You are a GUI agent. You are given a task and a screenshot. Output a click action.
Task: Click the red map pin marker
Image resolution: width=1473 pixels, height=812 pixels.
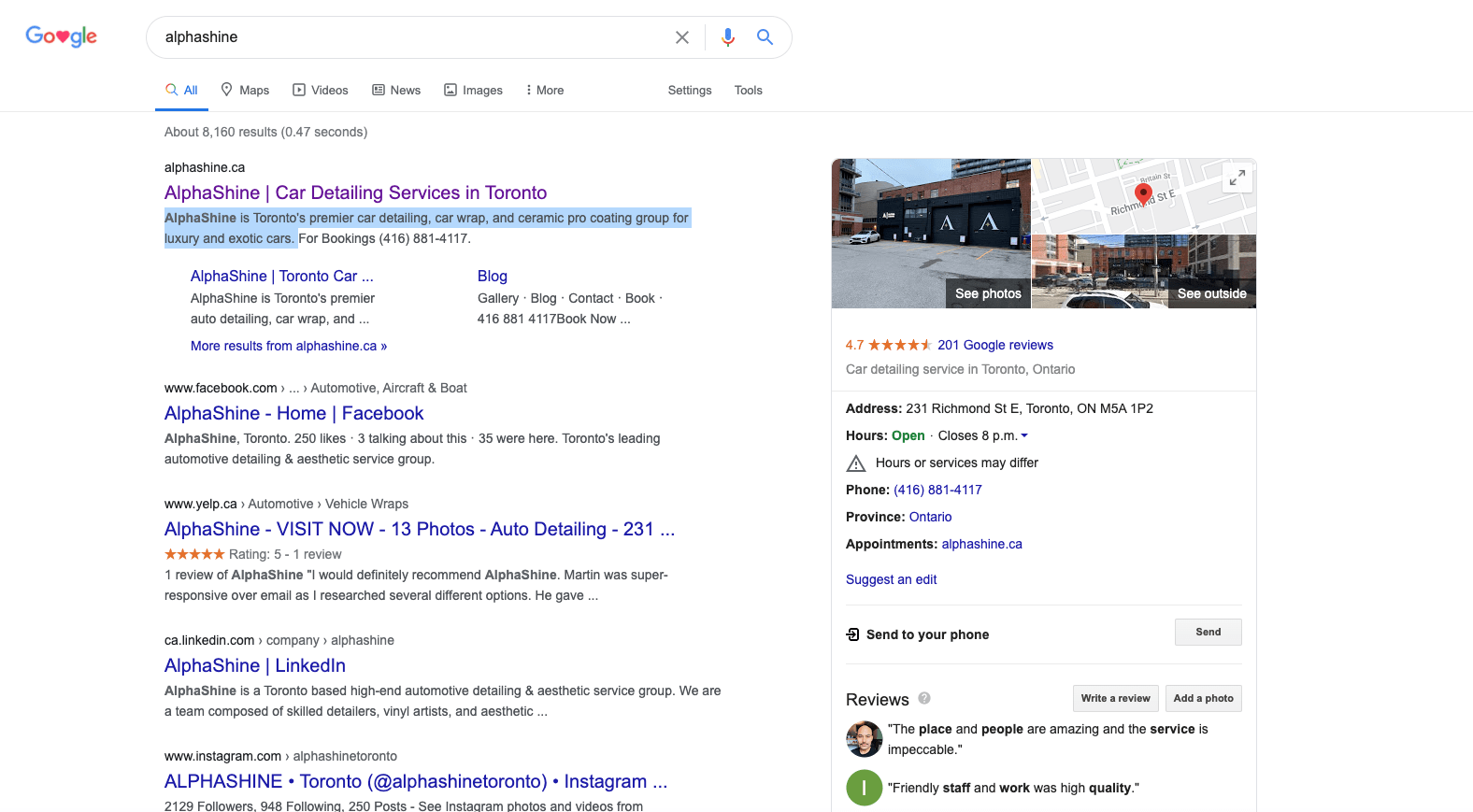1143,194
